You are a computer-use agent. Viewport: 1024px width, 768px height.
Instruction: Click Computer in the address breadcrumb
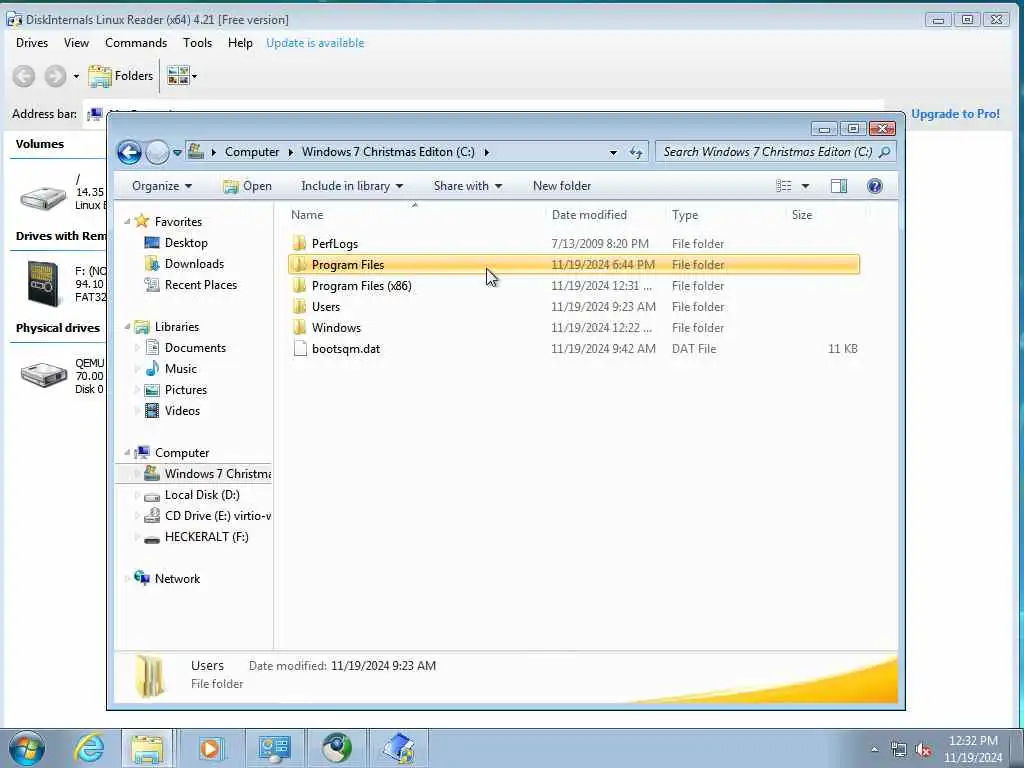click(x=252, y=152)
